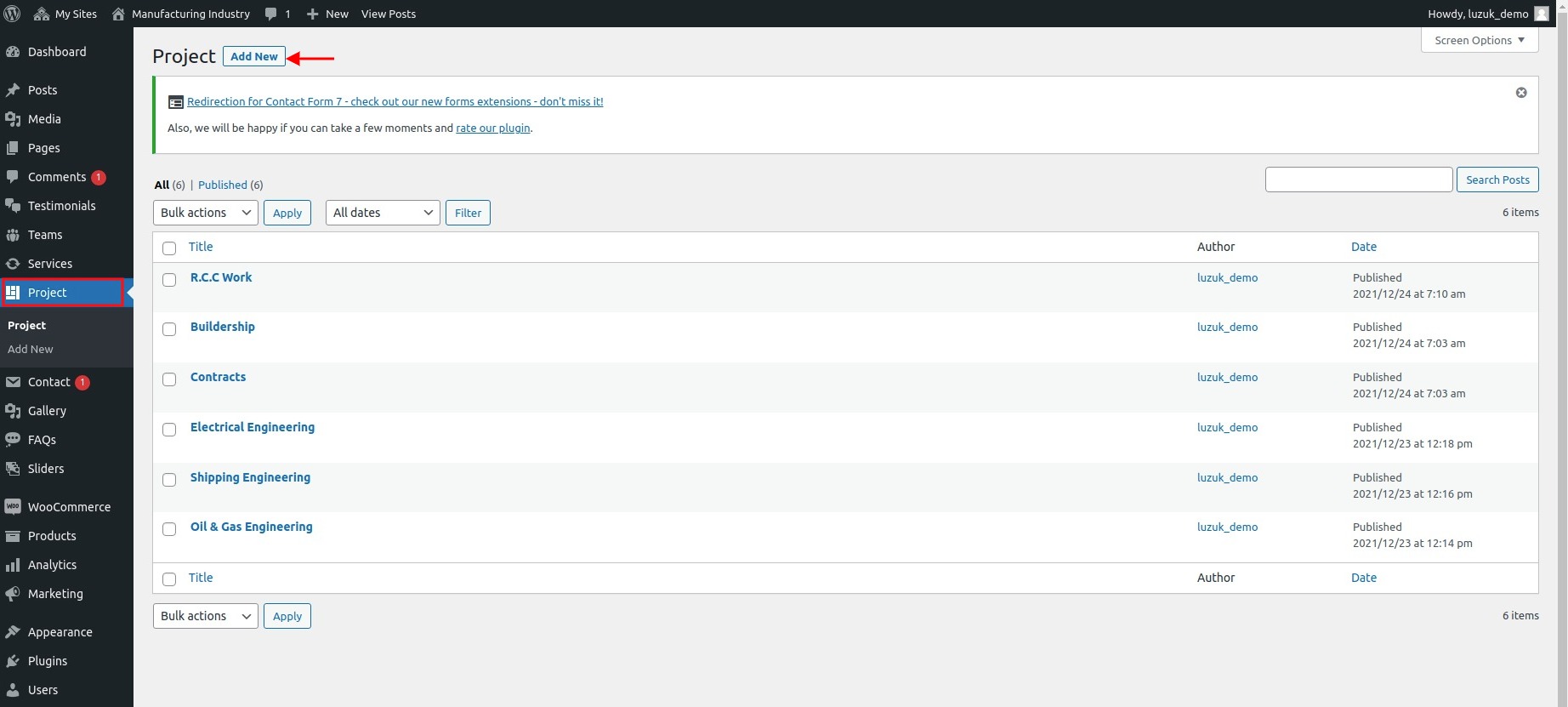This screenshot has height=707, width=1568.
Task: Sort by the Title column header
Action: [201, 247]
